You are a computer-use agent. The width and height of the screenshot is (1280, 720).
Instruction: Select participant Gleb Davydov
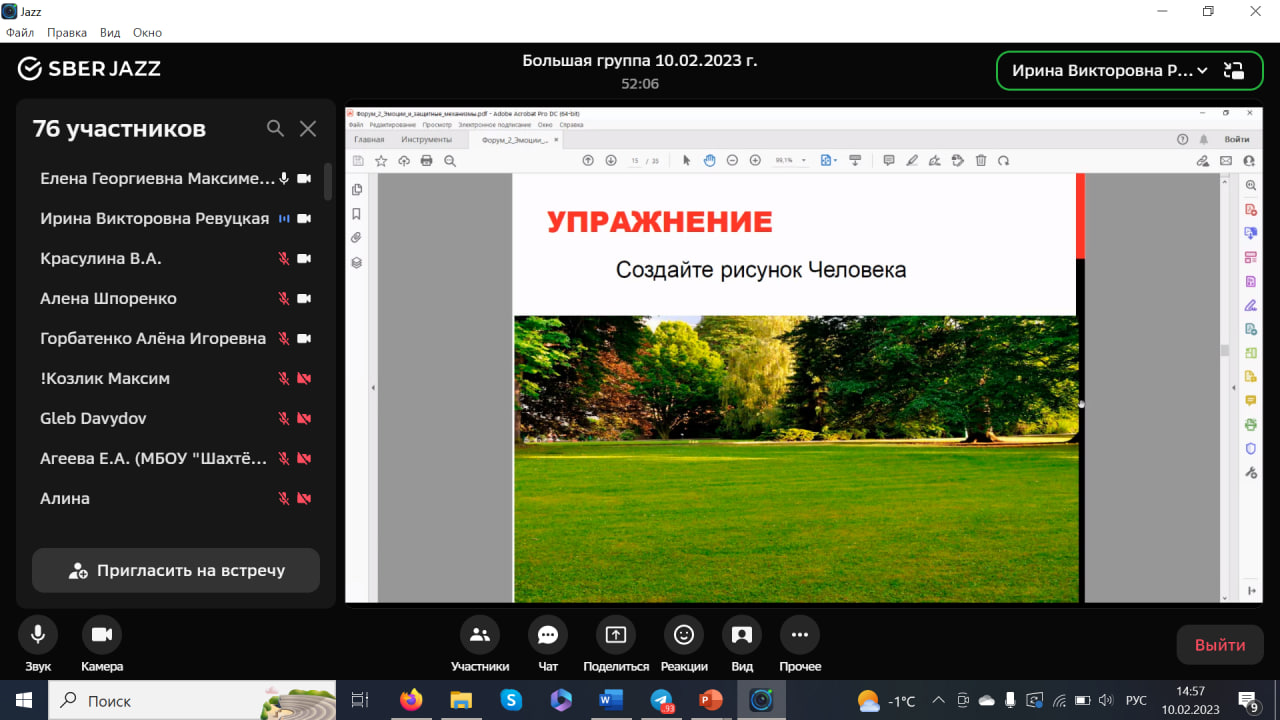(x=93, y=418)
